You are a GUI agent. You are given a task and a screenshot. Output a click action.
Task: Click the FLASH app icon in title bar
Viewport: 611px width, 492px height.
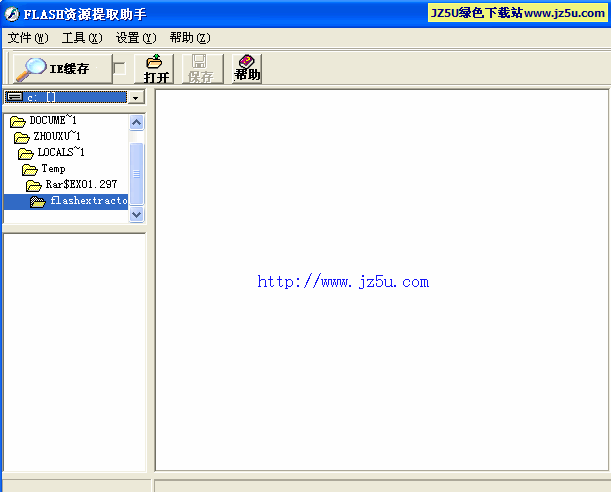pos(12,14)
